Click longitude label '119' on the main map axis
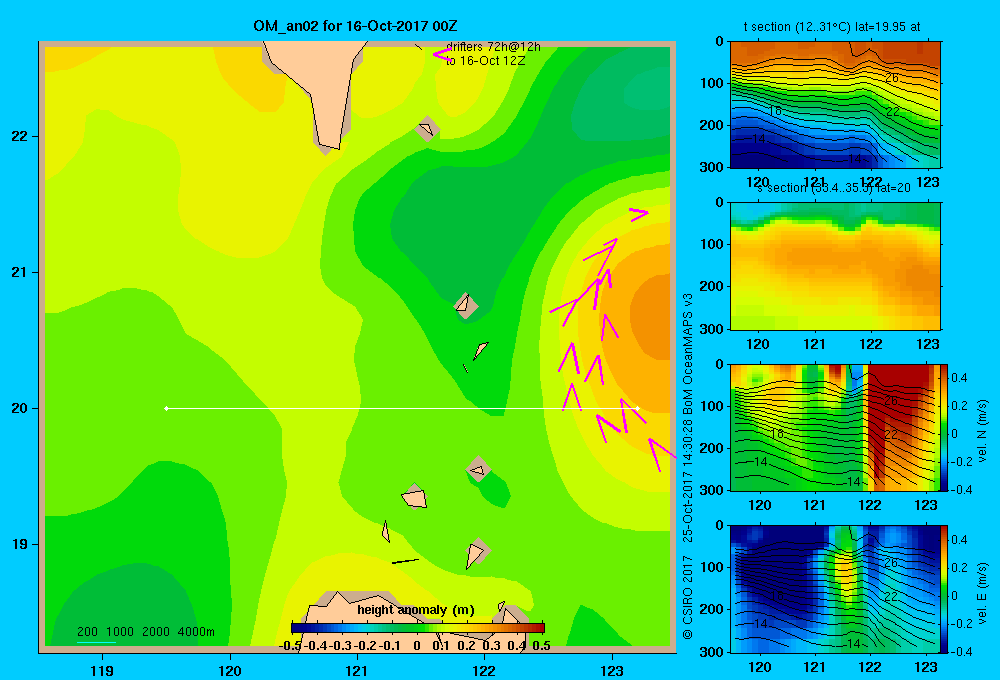The height and width of the screenshot is (680, 1000). (x=102, y=670)
